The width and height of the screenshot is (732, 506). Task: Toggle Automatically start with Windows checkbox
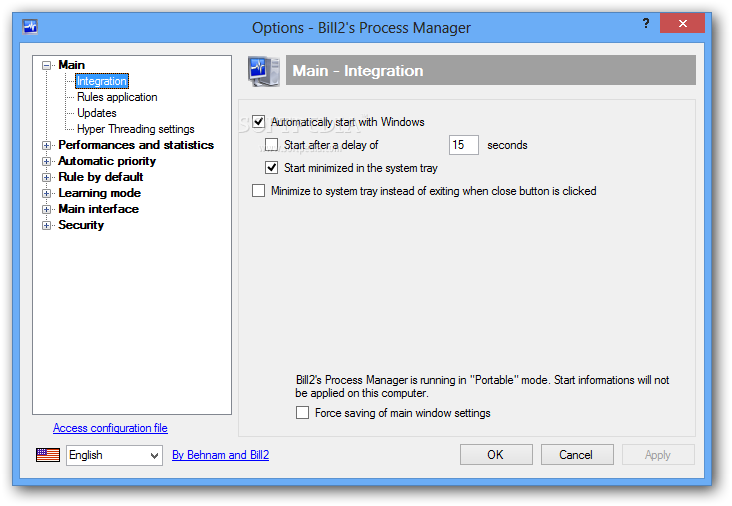[x=259, y=122]
